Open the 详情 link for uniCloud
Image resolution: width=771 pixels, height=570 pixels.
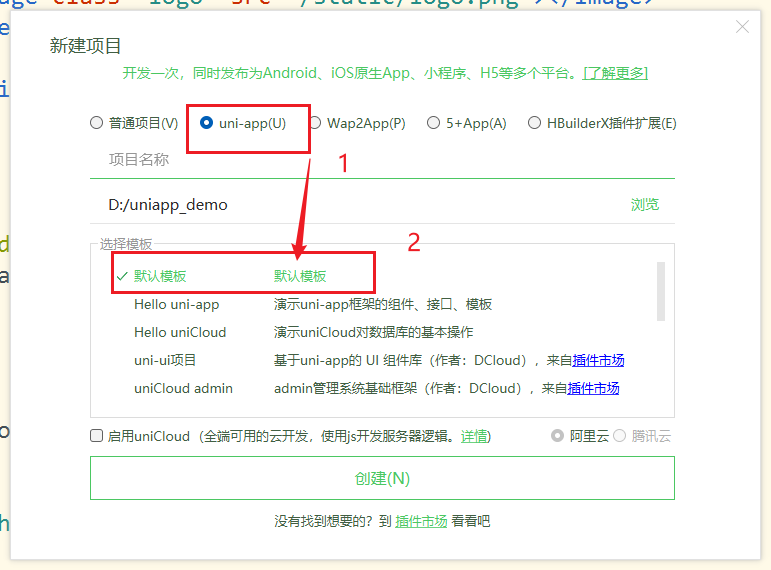(474, 436)
